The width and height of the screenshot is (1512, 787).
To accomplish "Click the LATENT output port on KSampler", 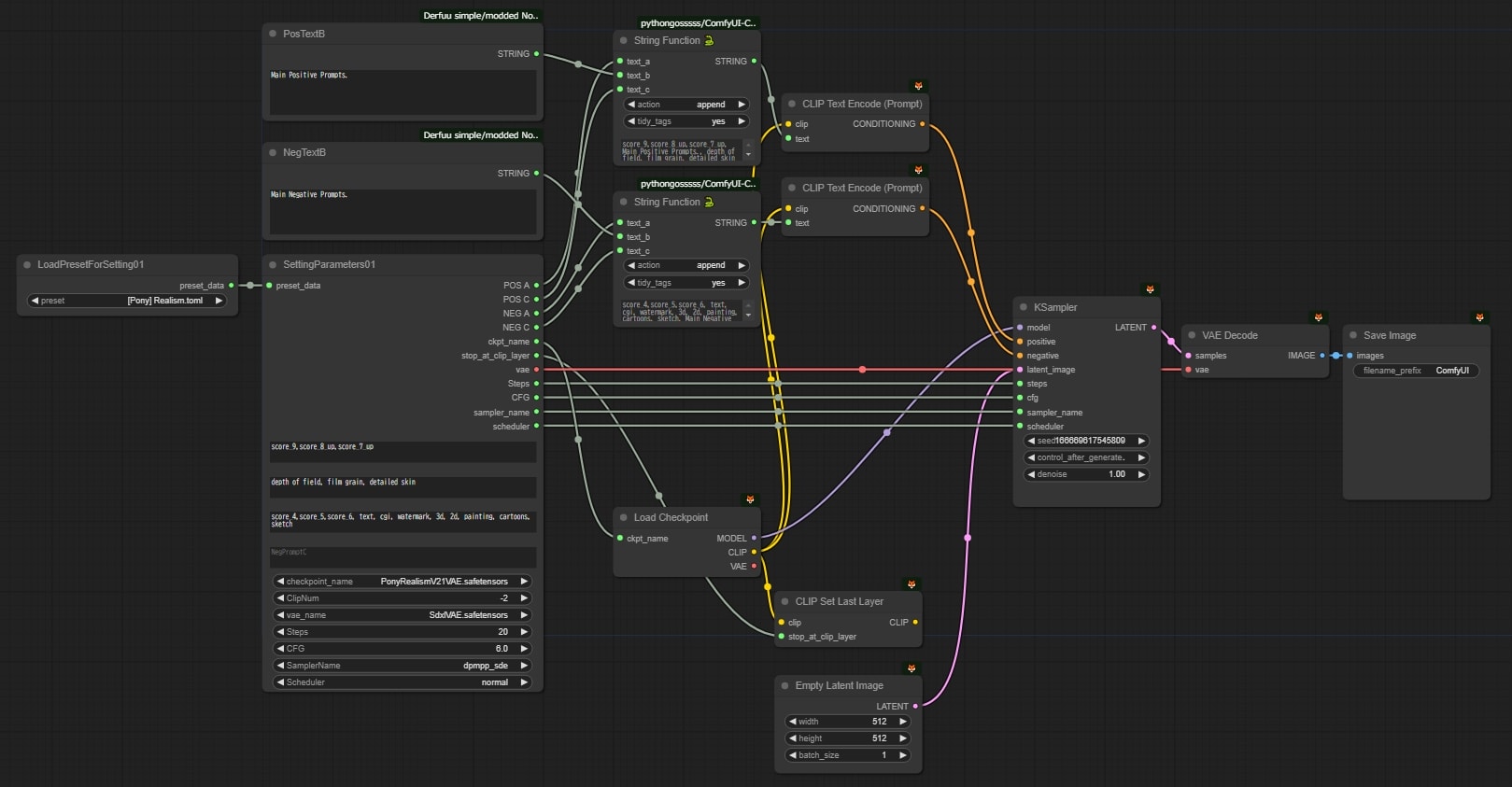I will point(1153,328).
